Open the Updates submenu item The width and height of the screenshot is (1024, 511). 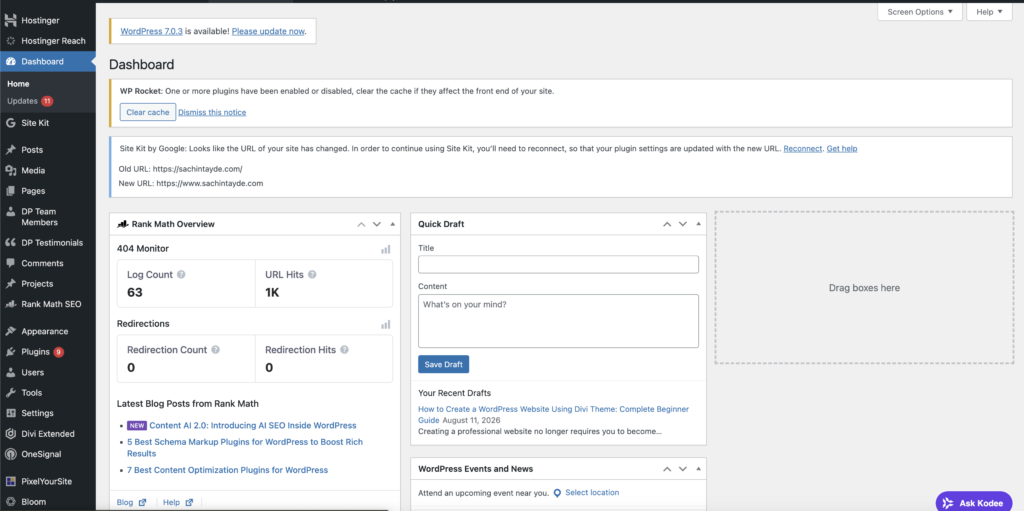click(x=30, y=101)
